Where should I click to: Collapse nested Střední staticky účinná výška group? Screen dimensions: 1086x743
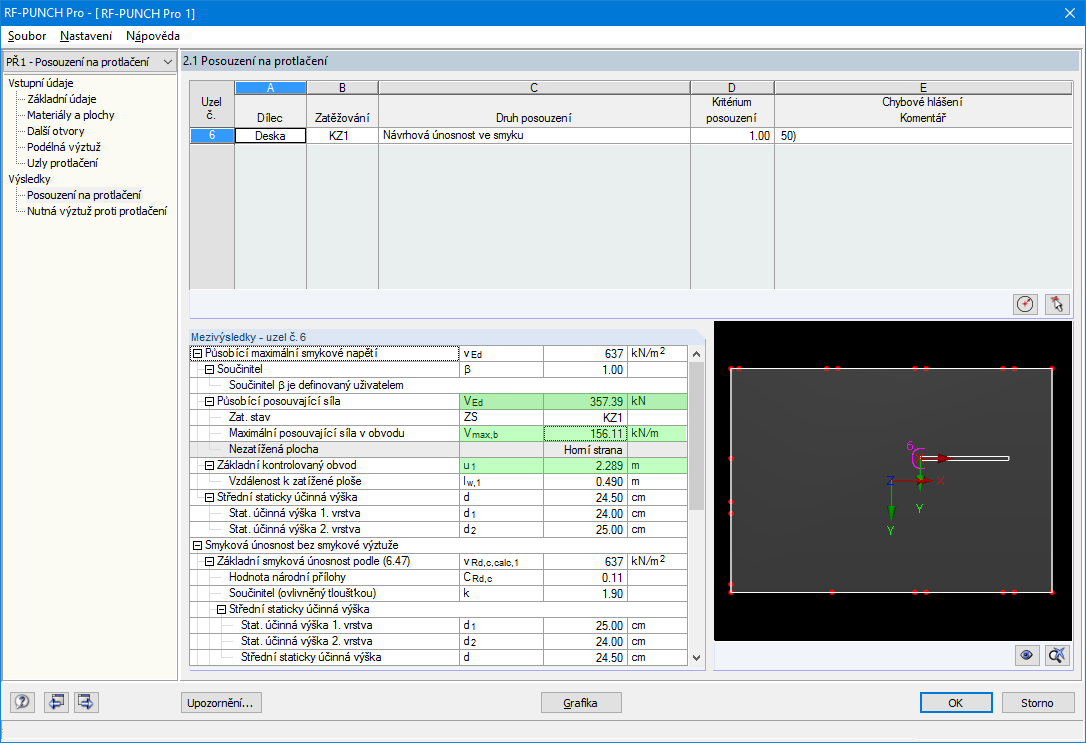coord(222,609)
